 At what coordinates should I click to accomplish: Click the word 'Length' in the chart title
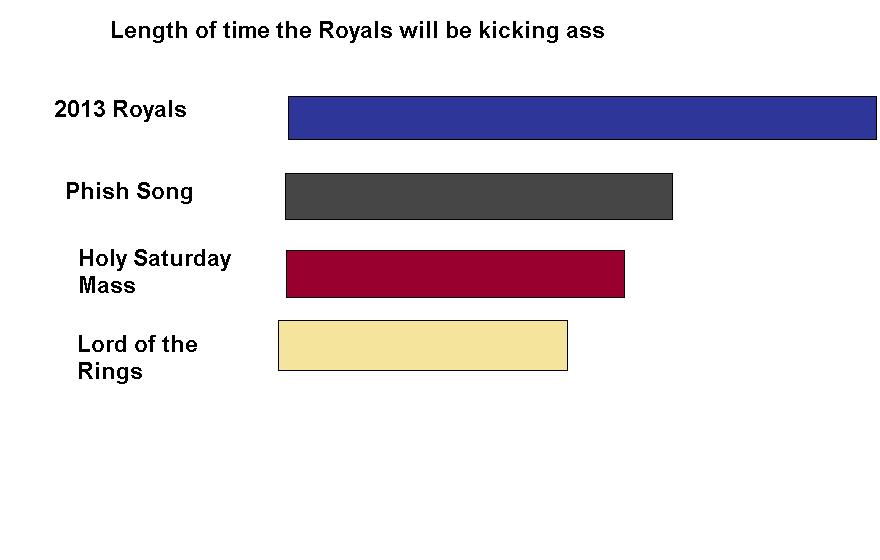(149, 30)
